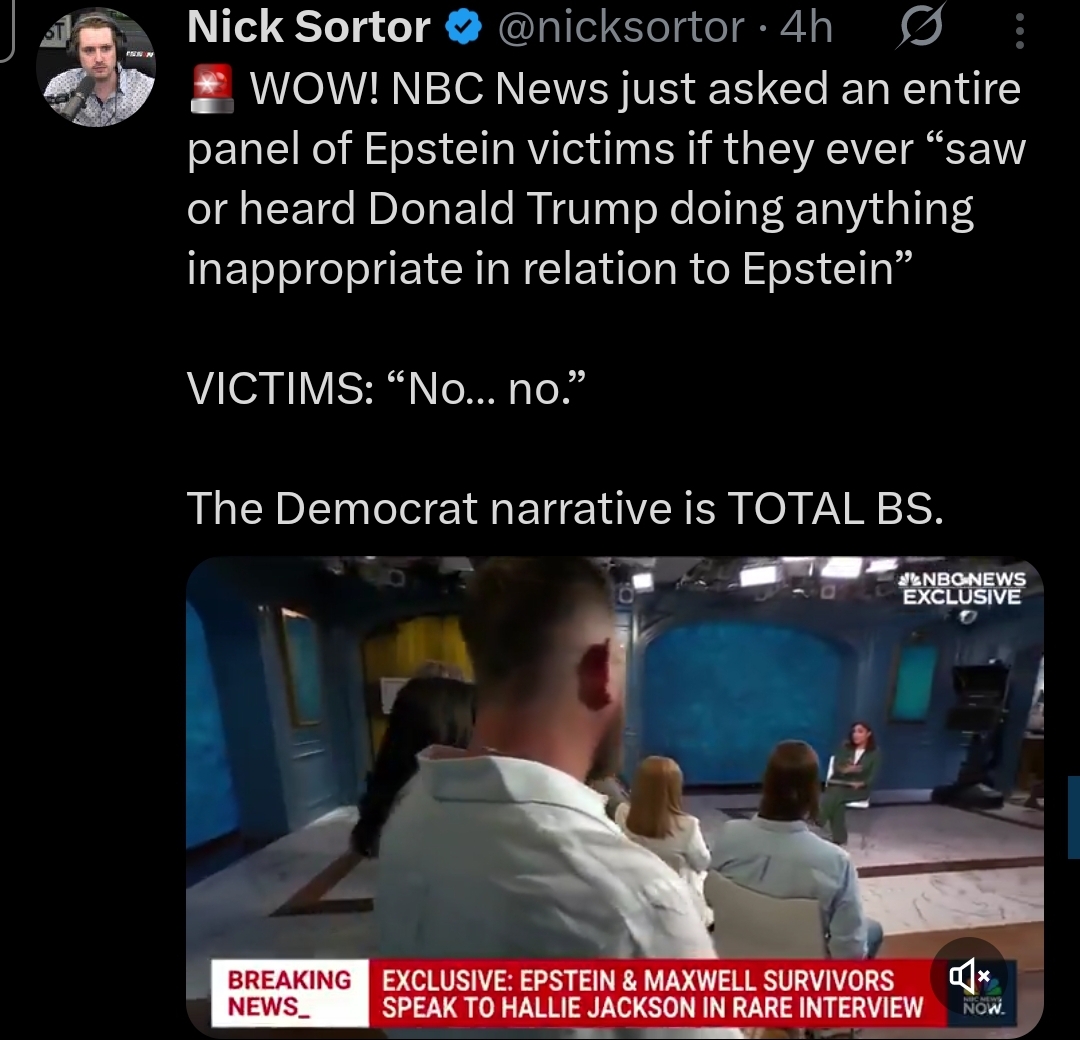Unmute the video with speaker icon
Screen dimensions: 1080x1040
pos(968,975)
